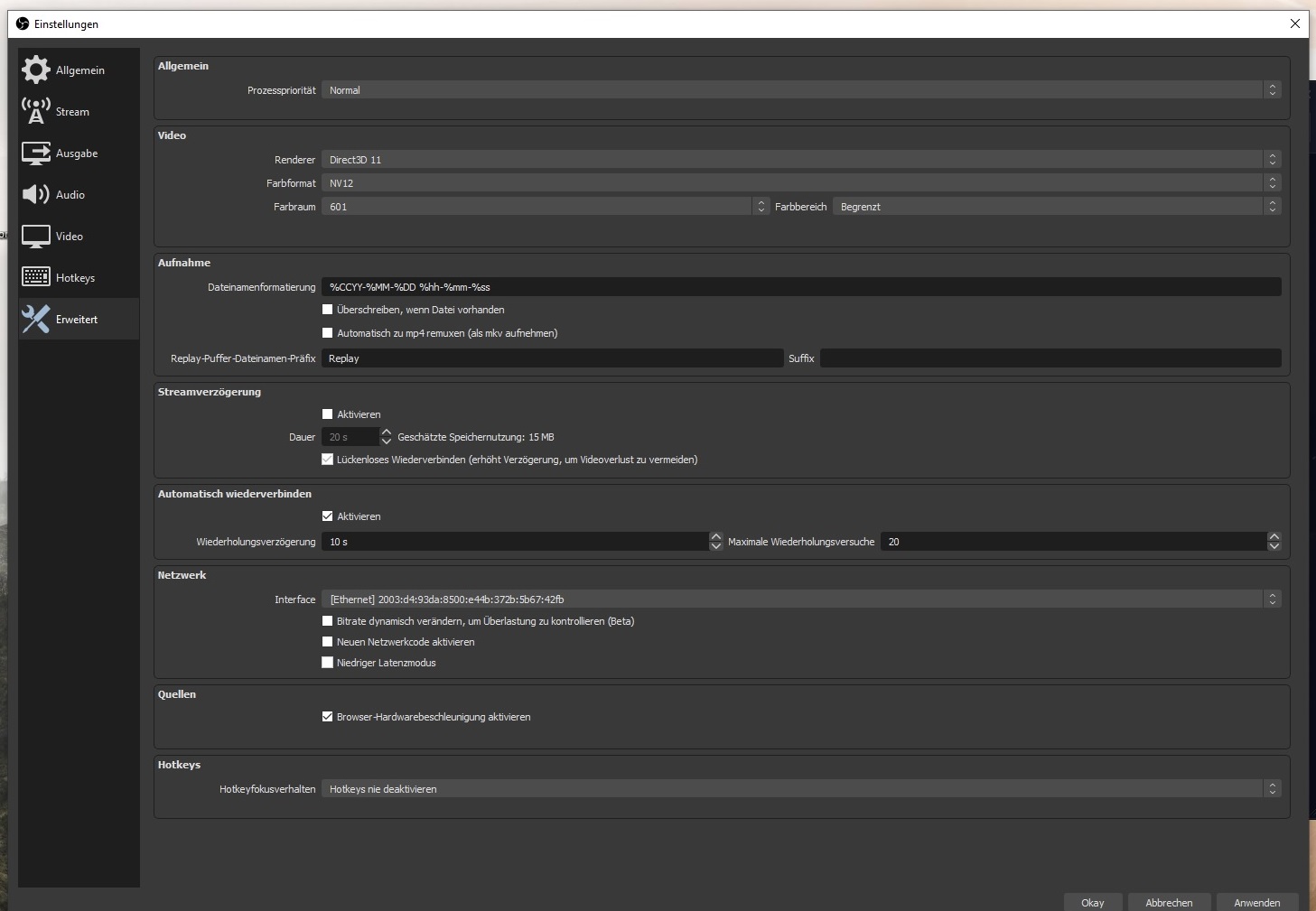
Task: Select the Ausgabe output icon
Action: coord(36,153)
